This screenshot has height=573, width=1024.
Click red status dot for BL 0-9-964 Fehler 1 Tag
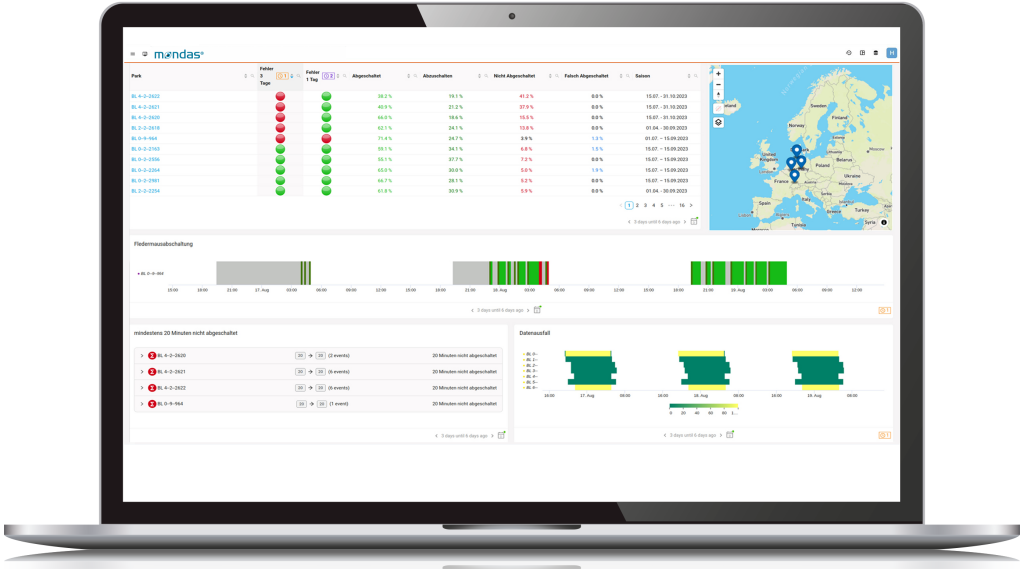pos(327,139)
